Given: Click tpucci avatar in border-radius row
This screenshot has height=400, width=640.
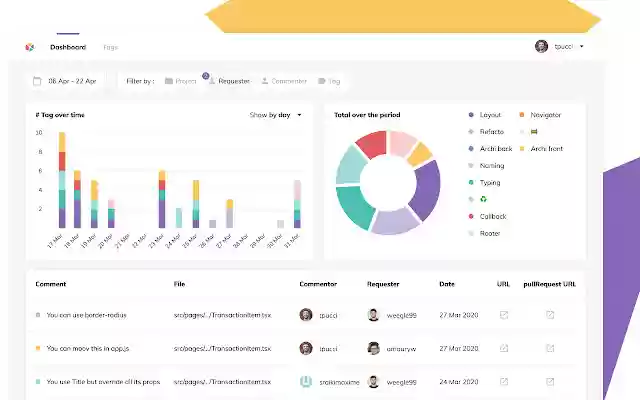Looking at the screenshot, I should 306,315.
